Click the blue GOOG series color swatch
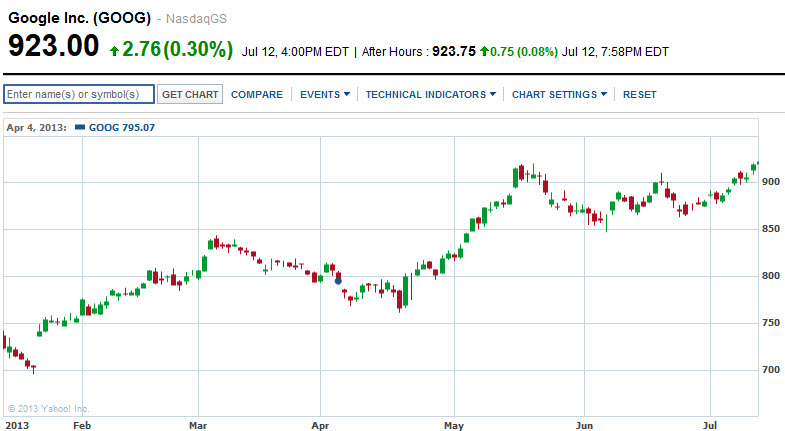The width and height of the screenshot is (785, 431). pyautogui.click(x=80, y=127)
